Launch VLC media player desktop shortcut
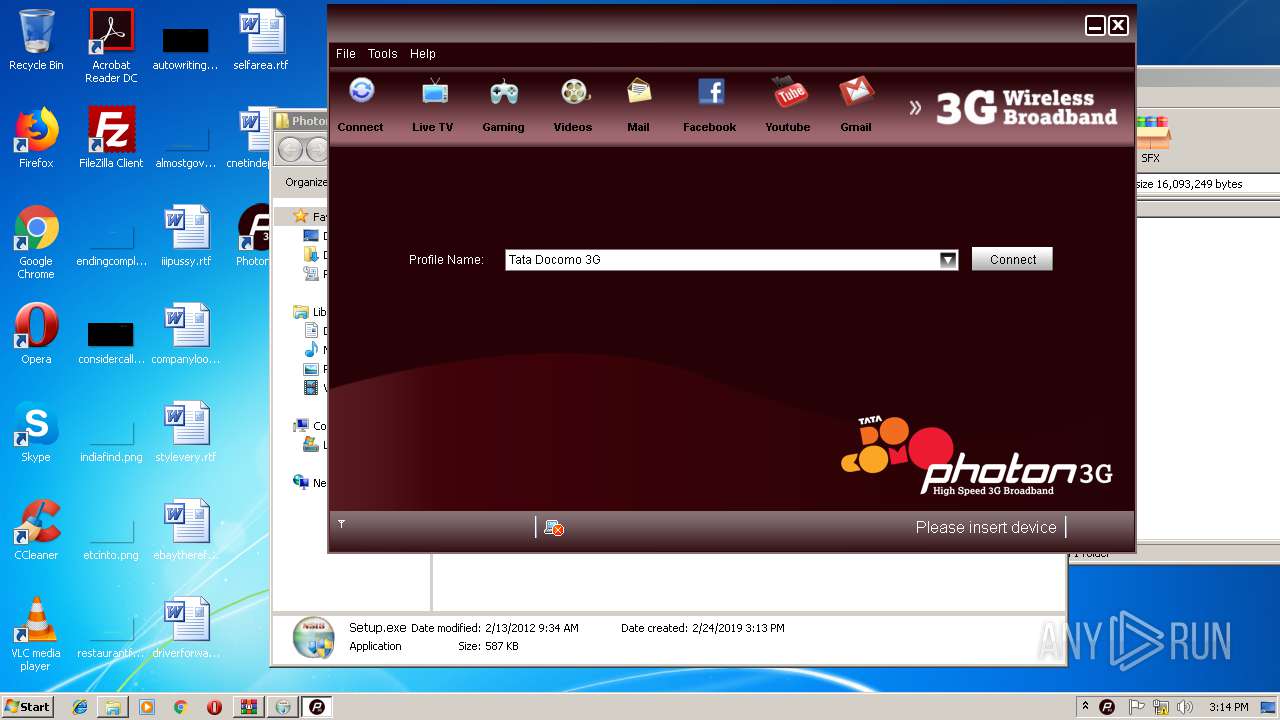This screenshot has width=1280, height=720. tap(36, 634)
